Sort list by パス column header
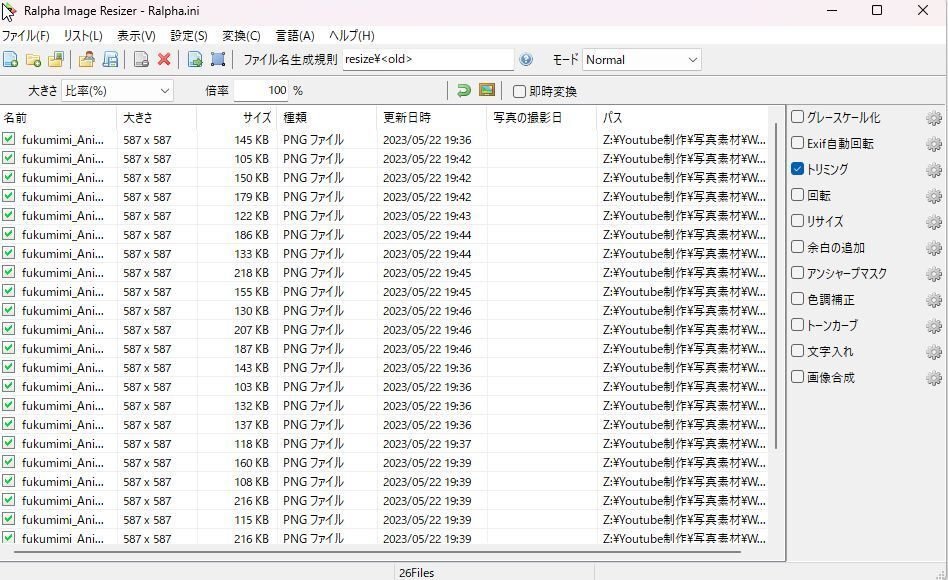Viewport: 948px width, 580px height. [683, 117]
